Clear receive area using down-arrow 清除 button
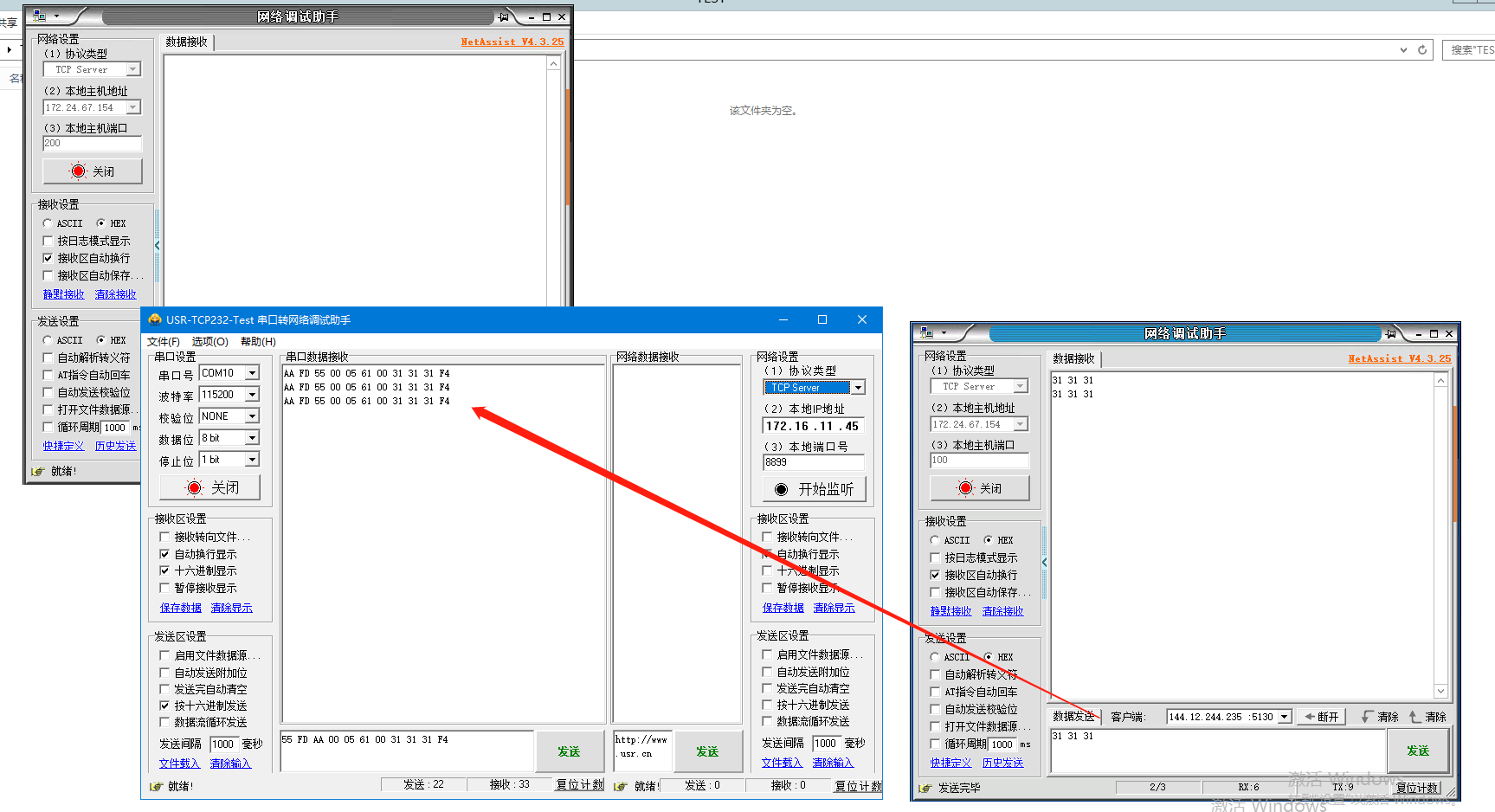 1380,717
